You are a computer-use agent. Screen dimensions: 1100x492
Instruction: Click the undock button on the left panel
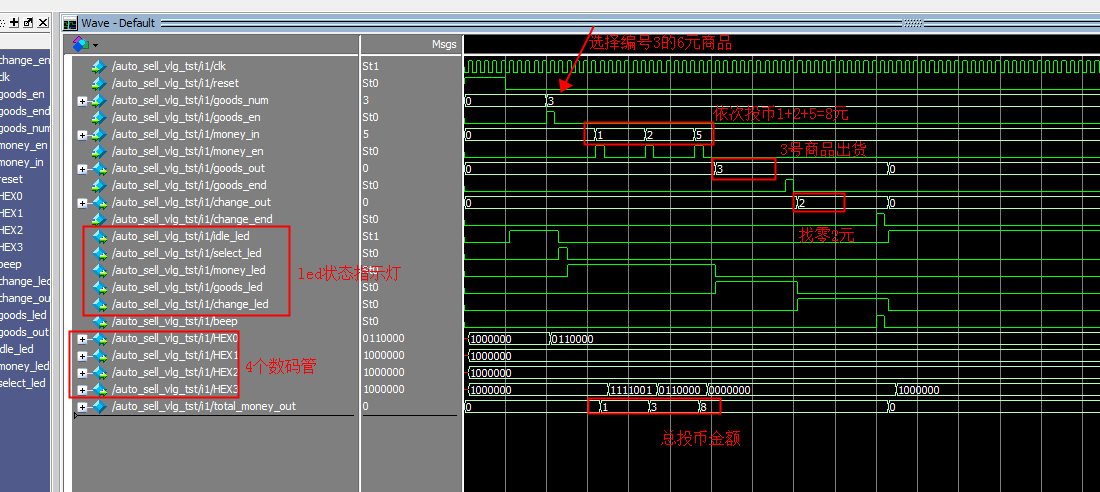[x=28, y=22]
